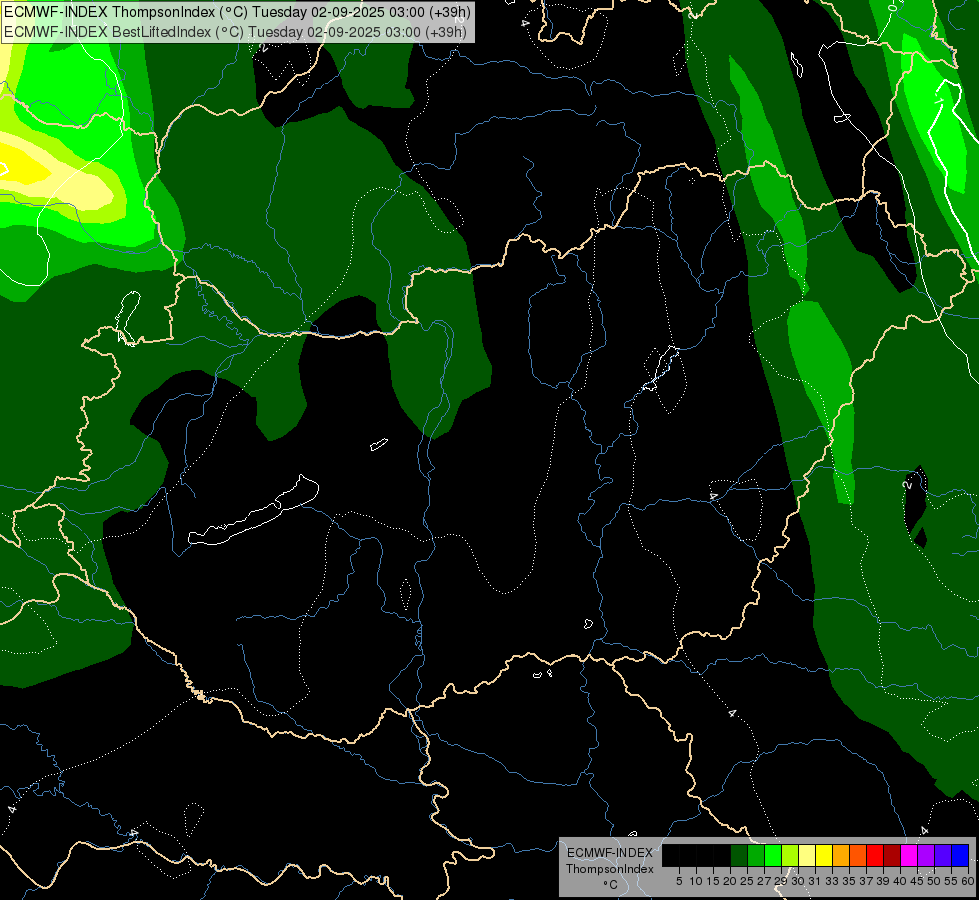979x900 pixels.
Task: Click the purple 45-50 legend swatch
Action: pos(926,855)
